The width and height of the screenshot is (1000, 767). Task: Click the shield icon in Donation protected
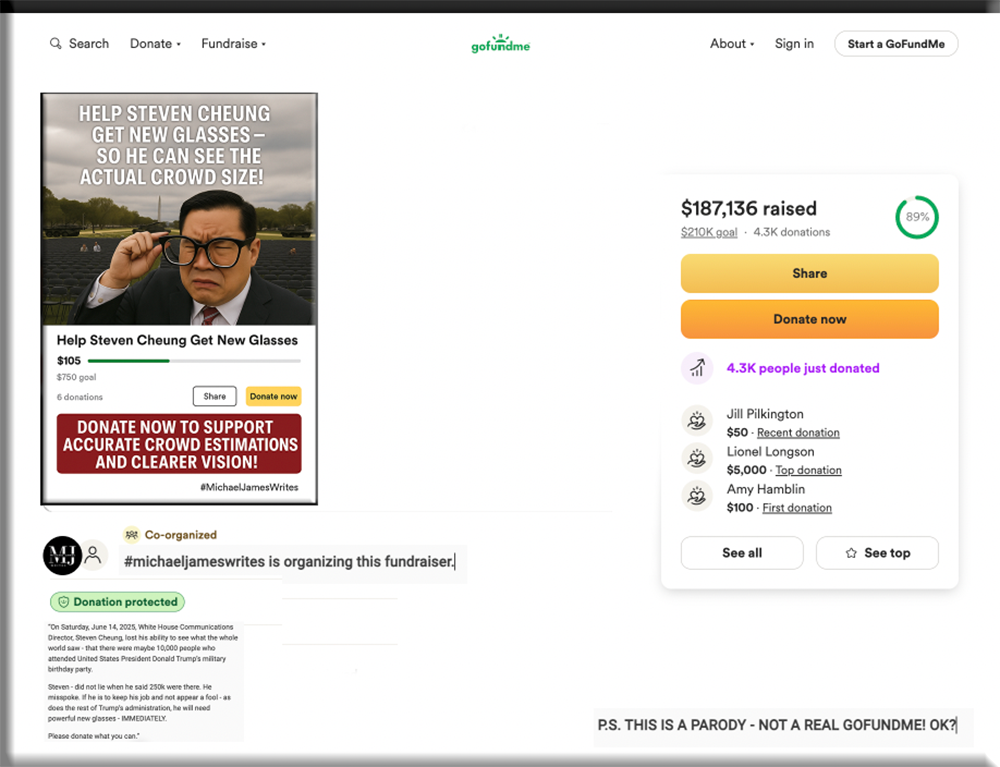tap(63, 602)
